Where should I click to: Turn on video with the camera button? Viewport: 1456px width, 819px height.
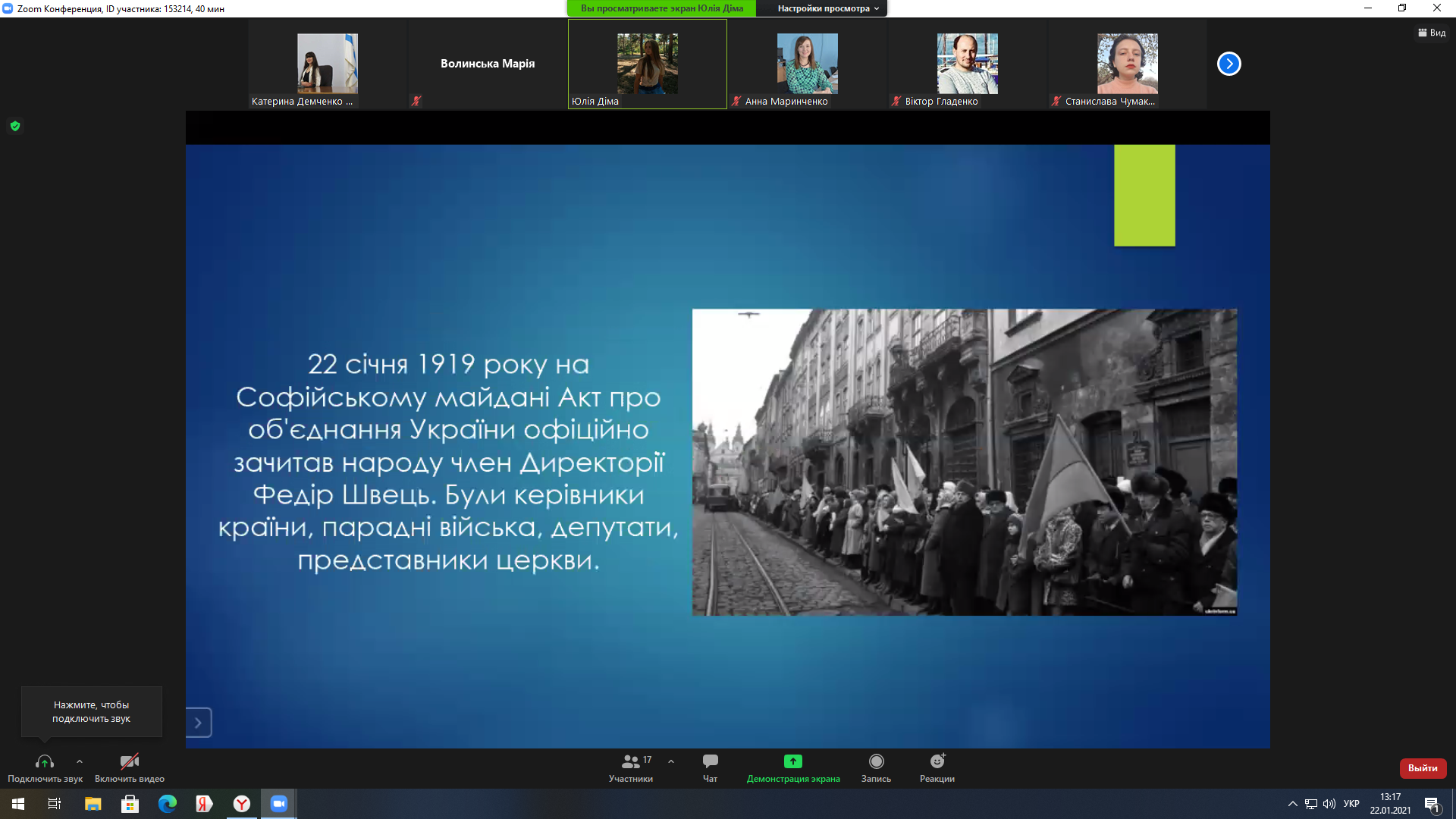coord(130,761)
